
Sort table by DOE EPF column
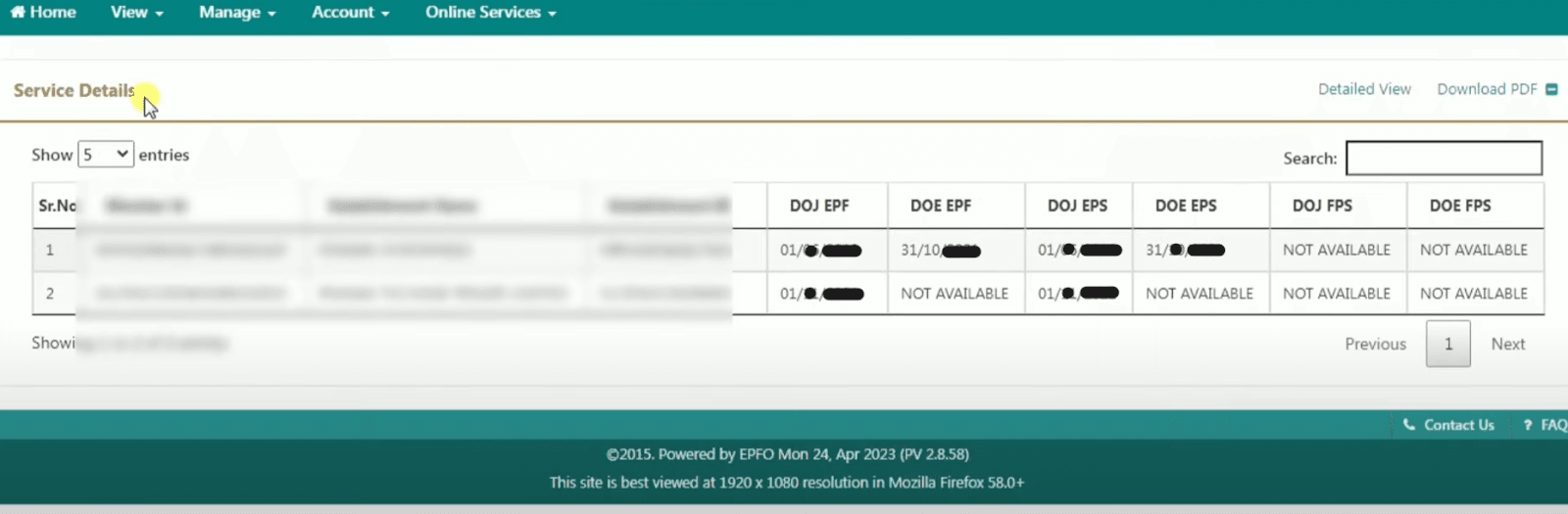coord(941,206)
